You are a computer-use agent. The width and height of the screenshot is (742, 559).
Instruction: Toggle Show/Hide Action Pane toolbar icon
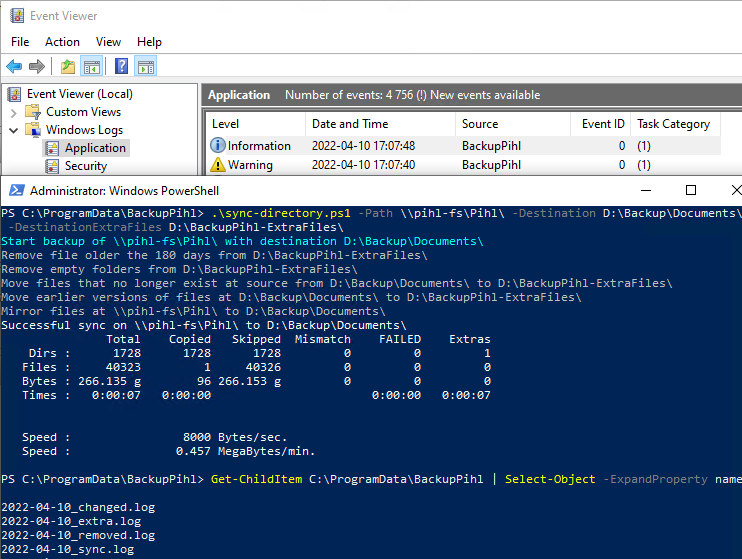(x=146, y=66)
